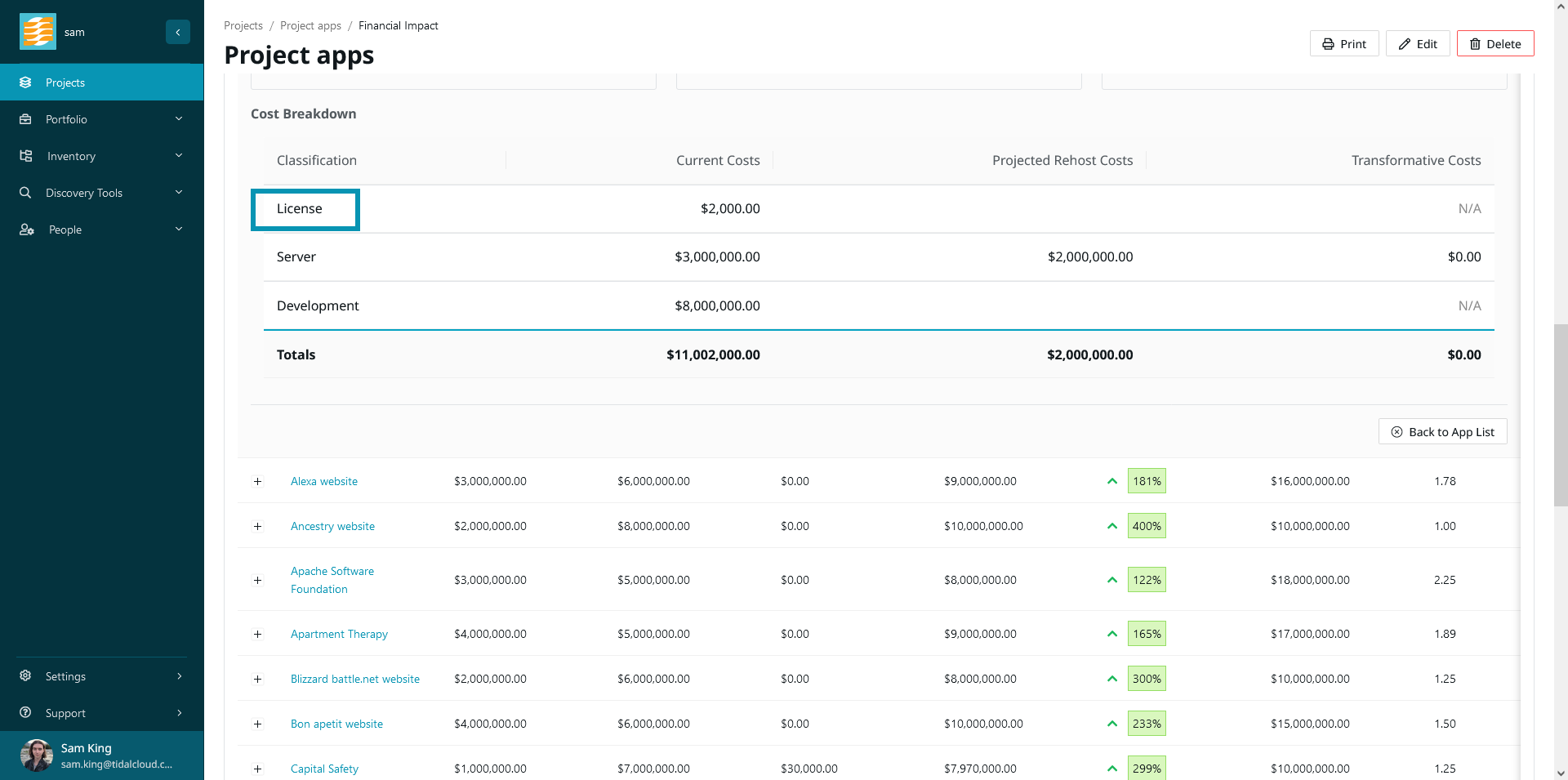Expand the Apartment Therapy row
1568x780 pixels.
(257, 634)
